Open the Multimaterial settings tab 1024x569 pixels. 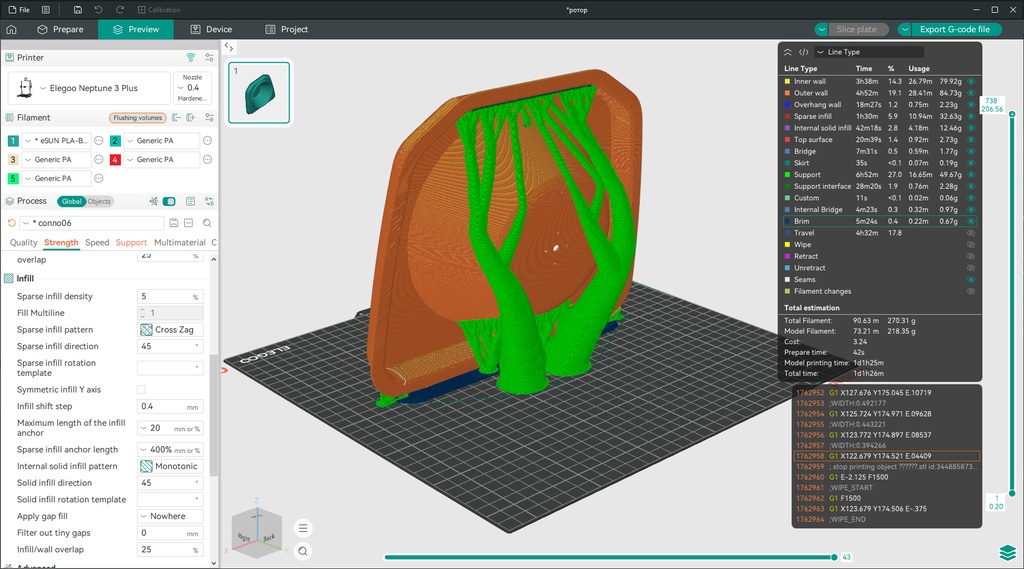pyautogui.click(x=180, y=242)
